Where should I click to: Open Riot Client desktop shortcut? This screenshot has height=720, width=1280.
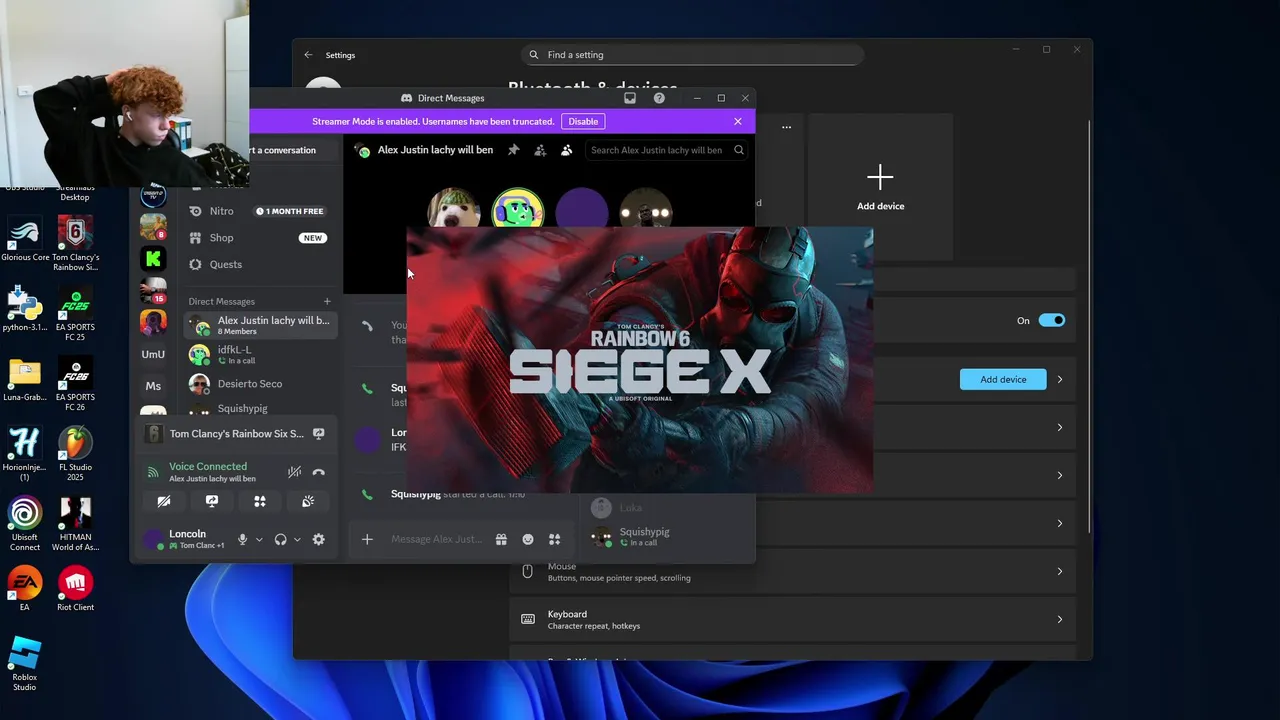pyautogui.click(x=75, y=589)
